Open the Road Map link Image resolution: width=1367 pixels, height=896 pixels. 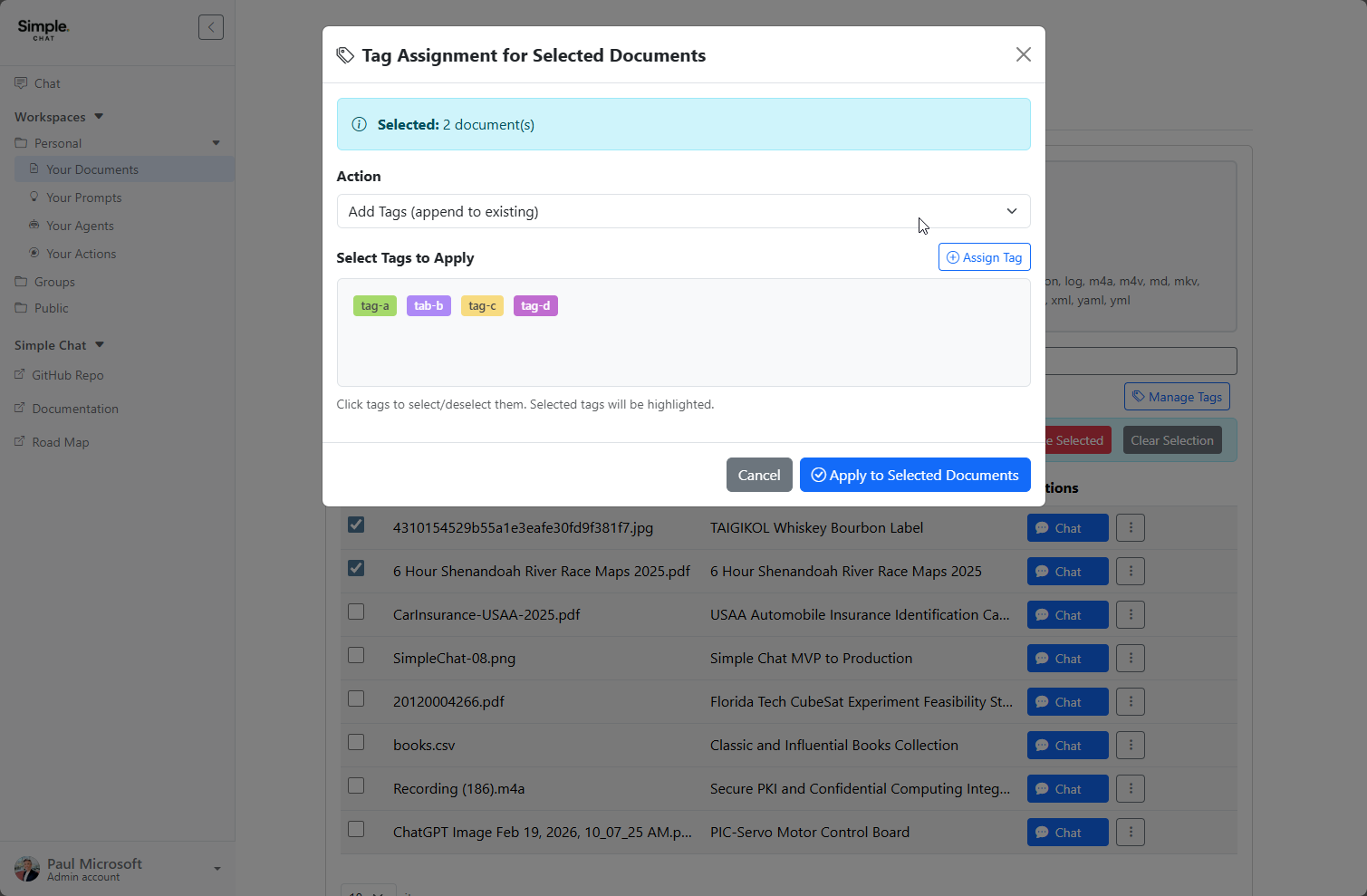(x=61, y=442)
